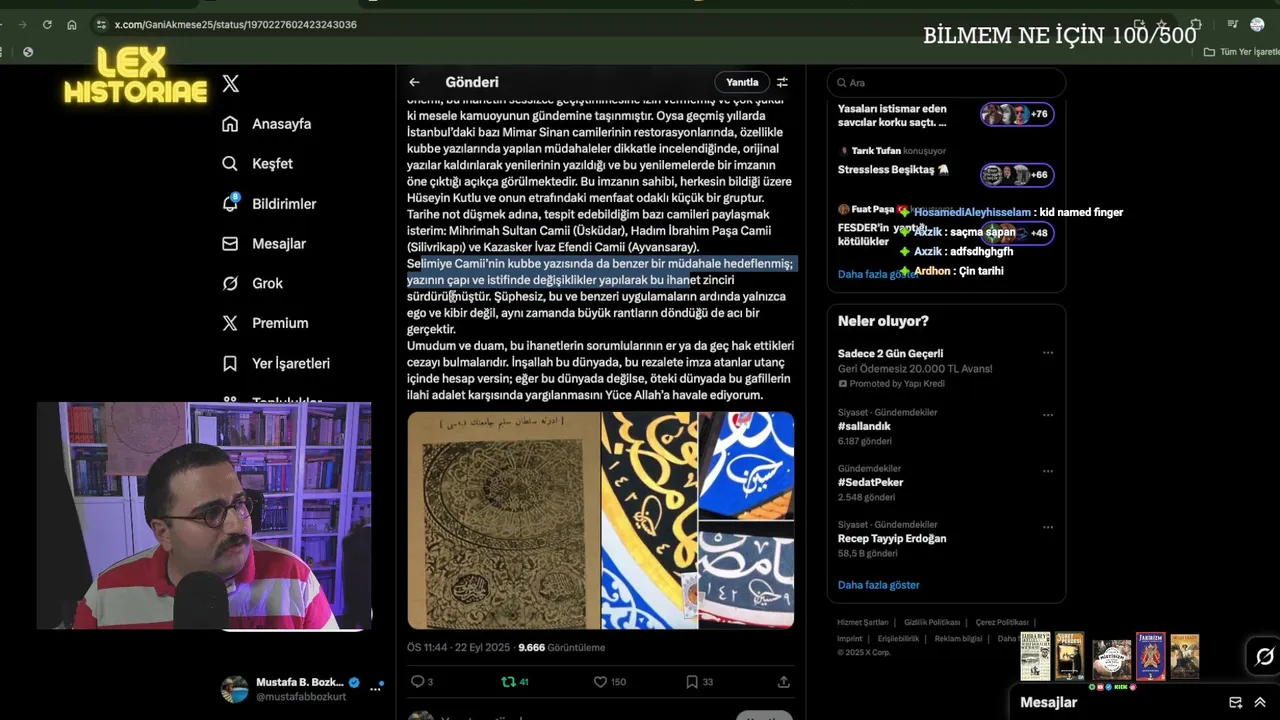Click the site info icon in the address bar

point(101,24)
